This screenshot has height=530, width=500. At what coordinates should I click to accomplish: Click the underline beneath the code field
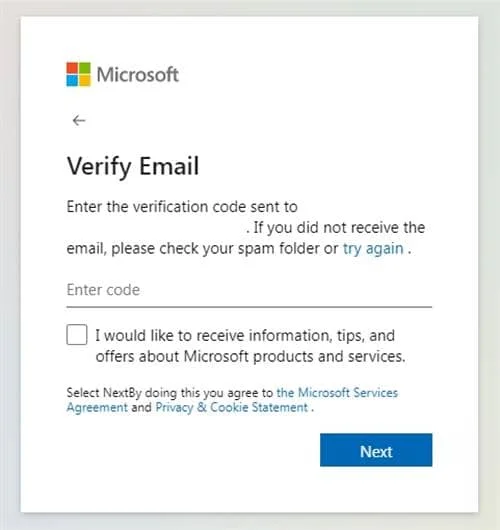point(249,307)
